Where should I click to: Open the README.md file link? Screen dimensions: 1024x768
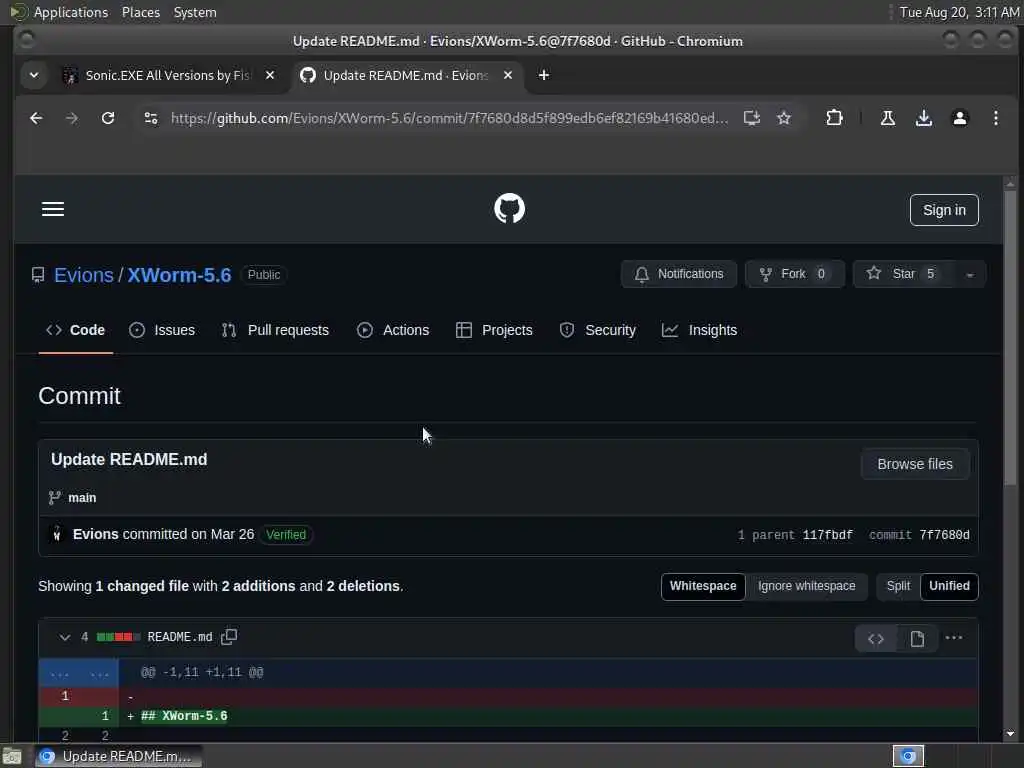tap(180, 637)
